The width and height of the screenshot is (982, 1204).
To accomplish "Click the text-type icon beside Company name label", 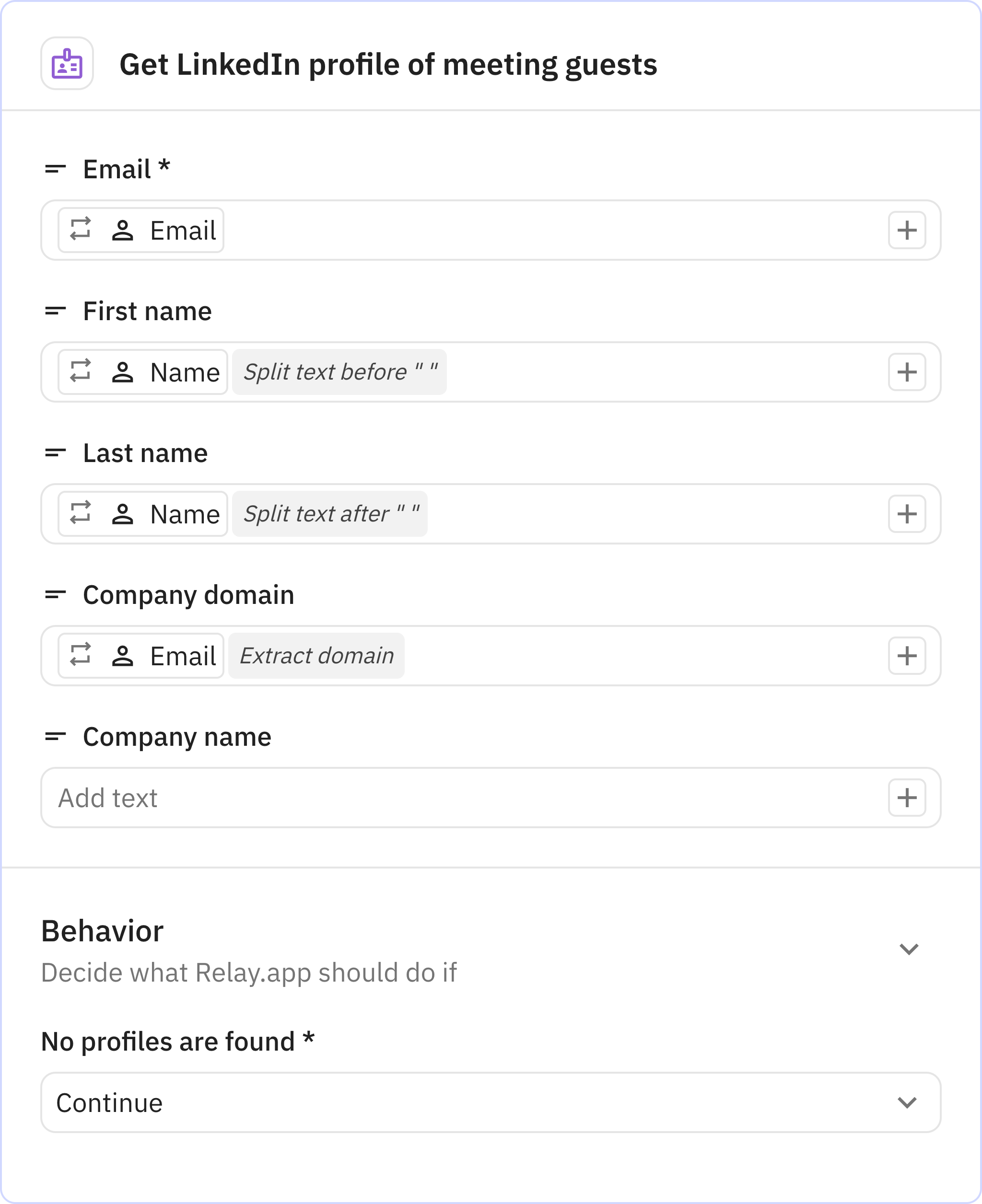I will click(x=56, y=736).
